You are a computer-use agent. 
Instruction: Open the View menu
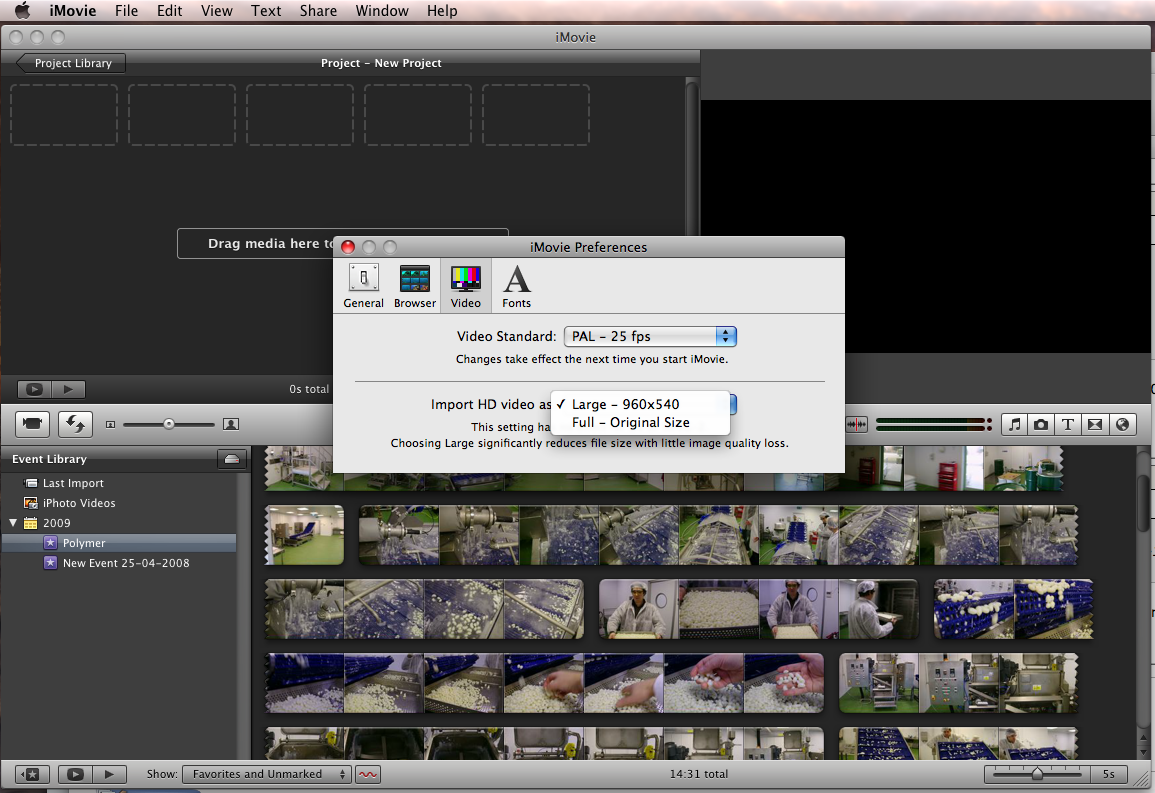tap(217, 10)
